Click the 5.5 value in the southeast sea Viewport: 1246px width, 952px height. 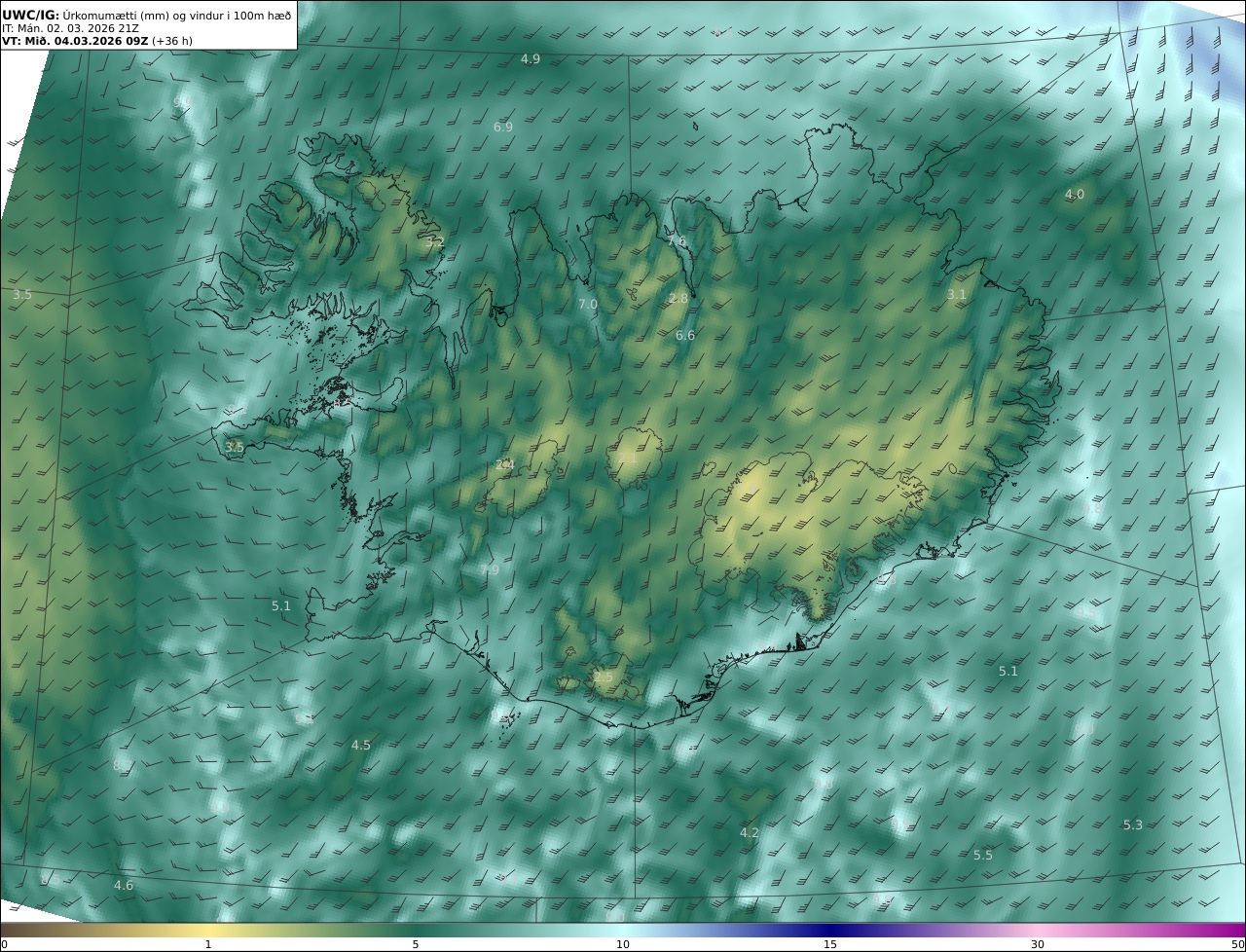click(983, 856)
